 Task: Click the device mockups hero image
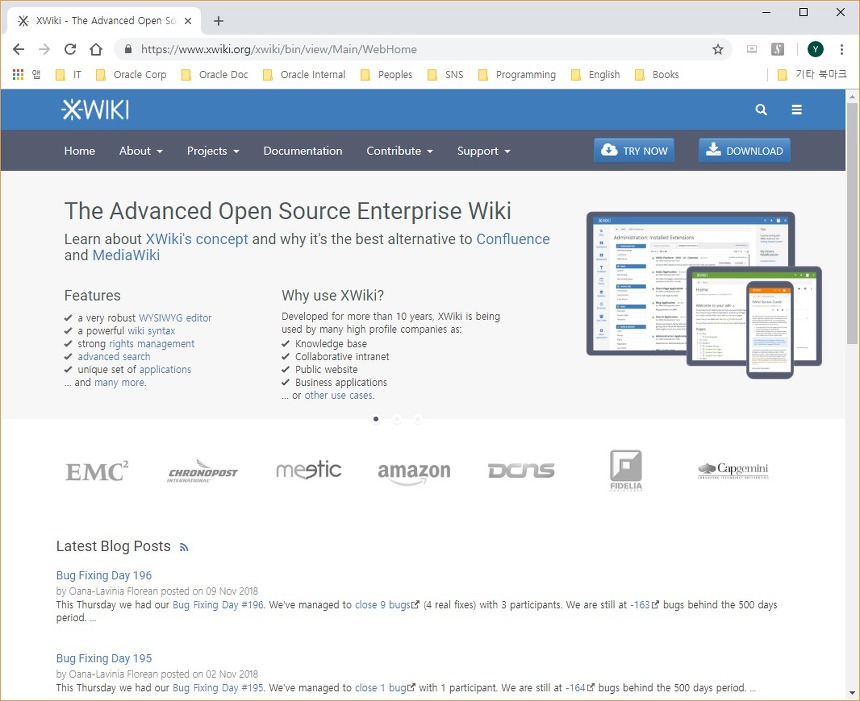point(704,295)
